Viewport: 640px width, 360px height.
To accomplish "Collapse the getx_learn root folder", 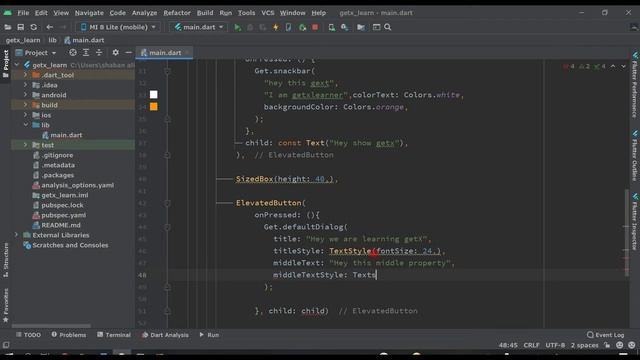I will point(17,65).
